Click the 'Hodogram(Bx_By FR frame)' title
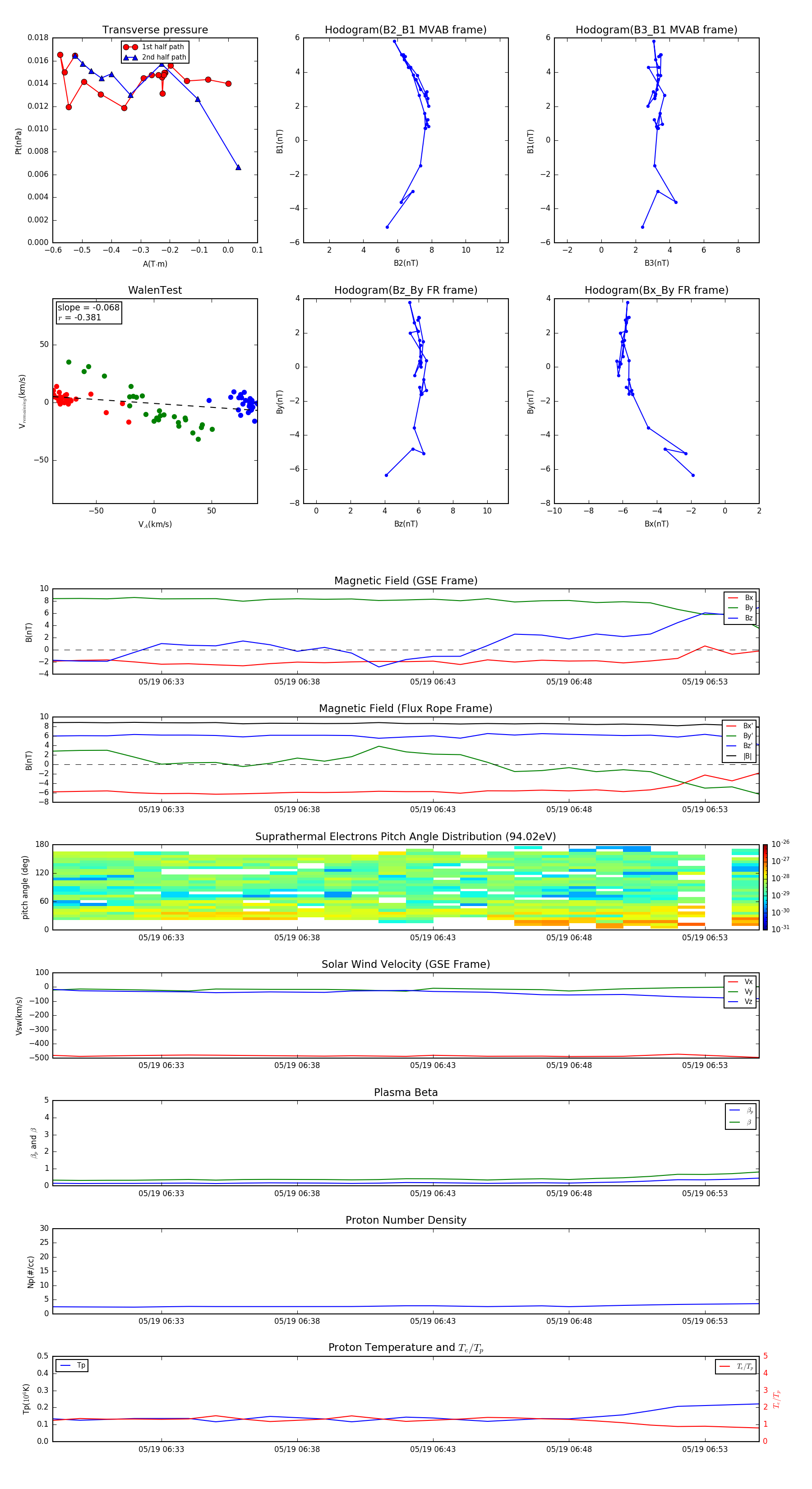The width and height of the screenshot is (812, 1489). (656, 290)
